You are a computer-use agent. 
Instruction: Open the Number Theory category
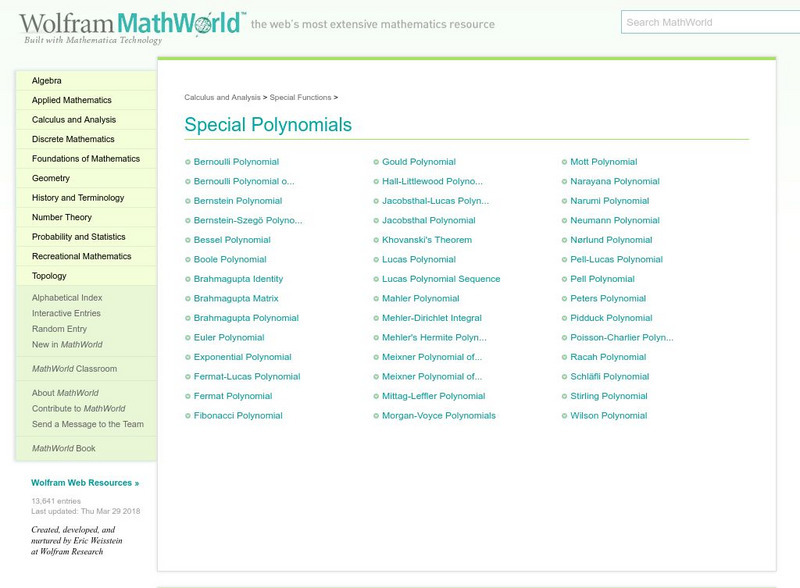click(63, 217)
